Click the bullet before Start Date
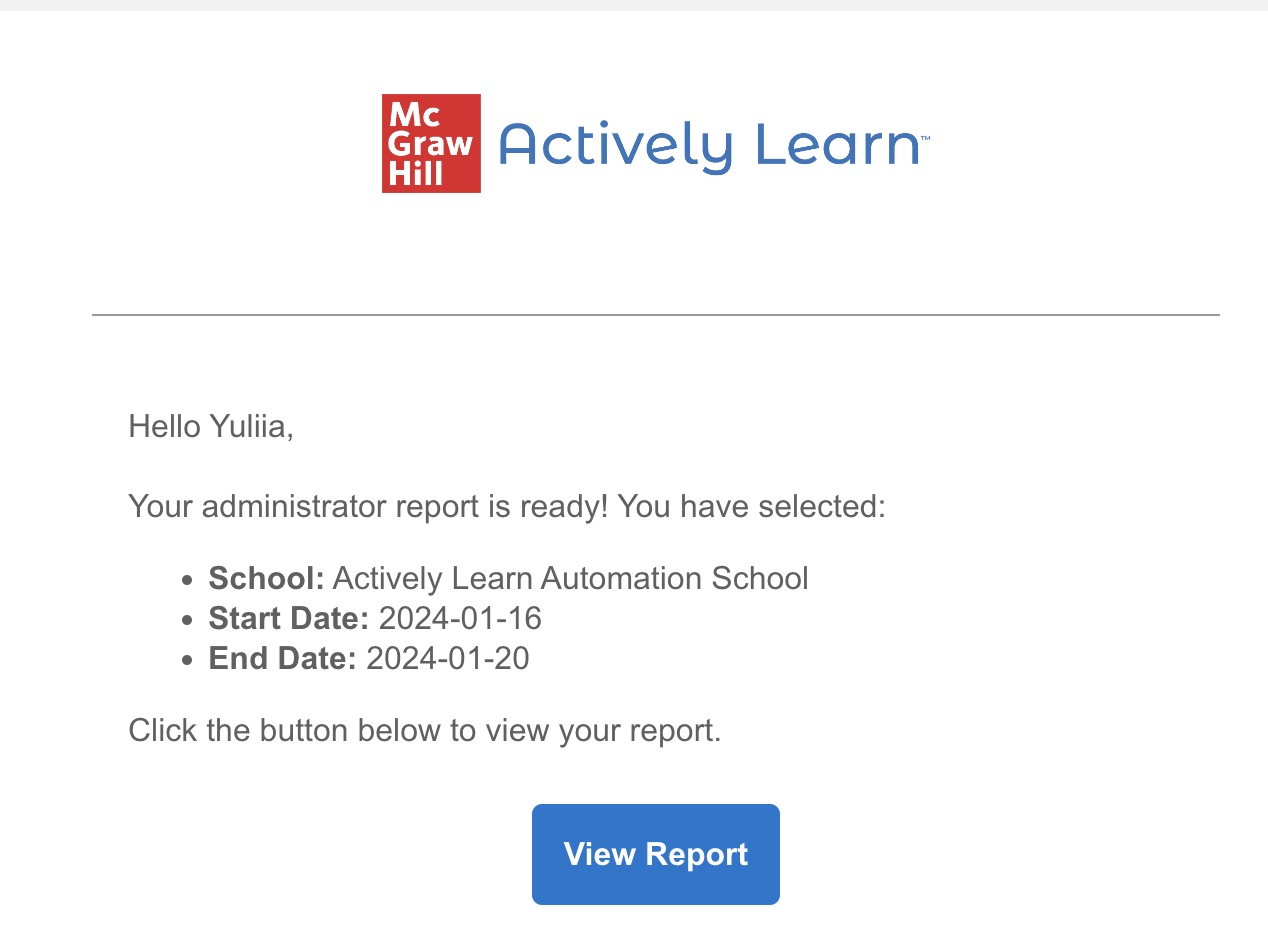 187,621
